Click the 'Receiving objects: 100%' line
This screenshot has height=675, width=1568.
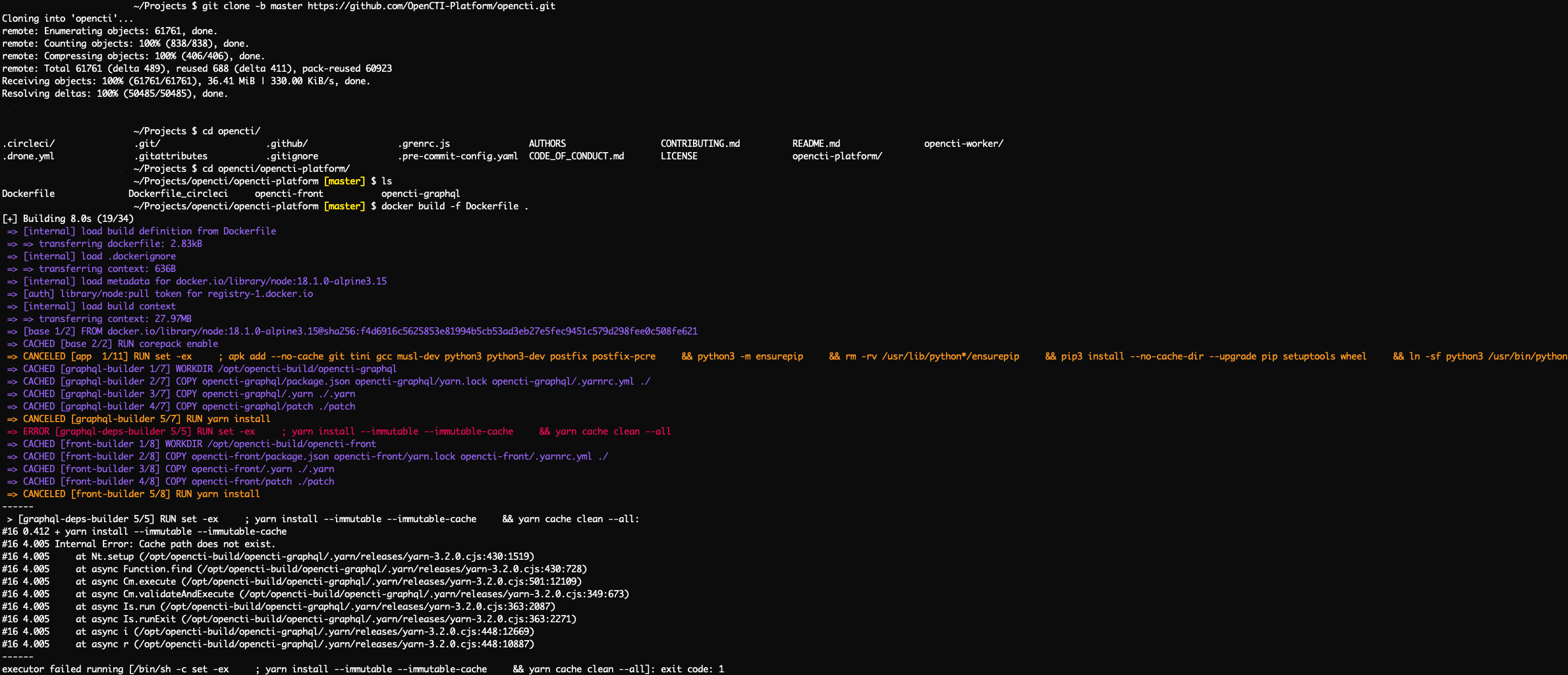tap(186, 81)
